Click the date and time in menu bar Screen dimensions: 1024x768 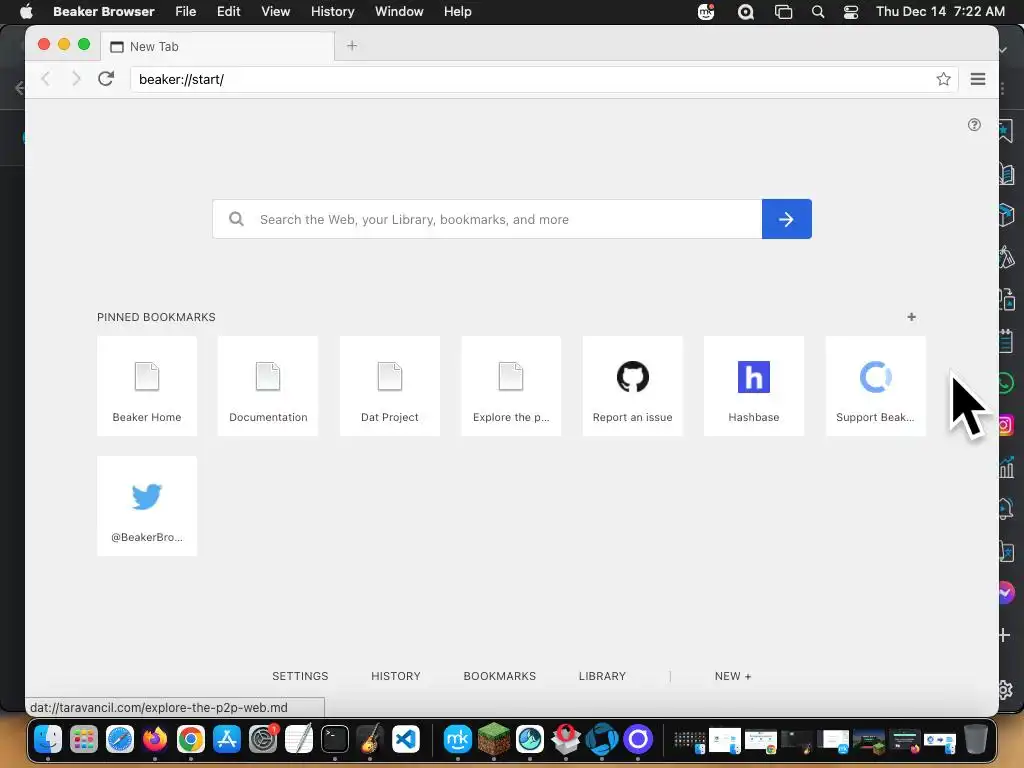pos(940,11)
